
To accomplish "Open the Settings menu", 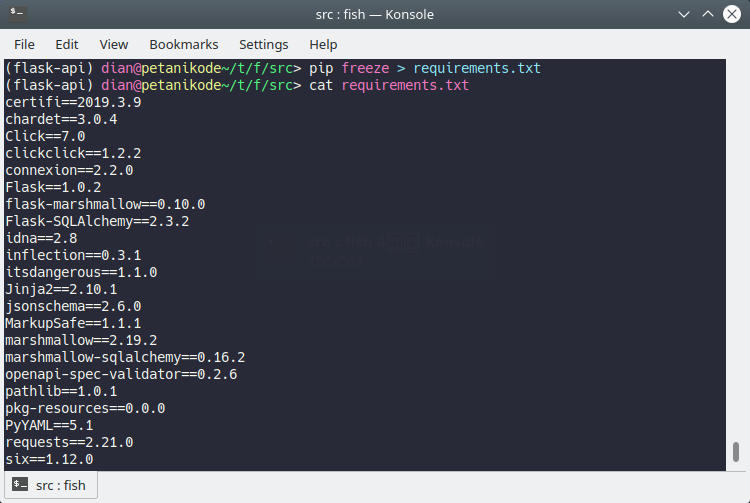I will (263, 44).
